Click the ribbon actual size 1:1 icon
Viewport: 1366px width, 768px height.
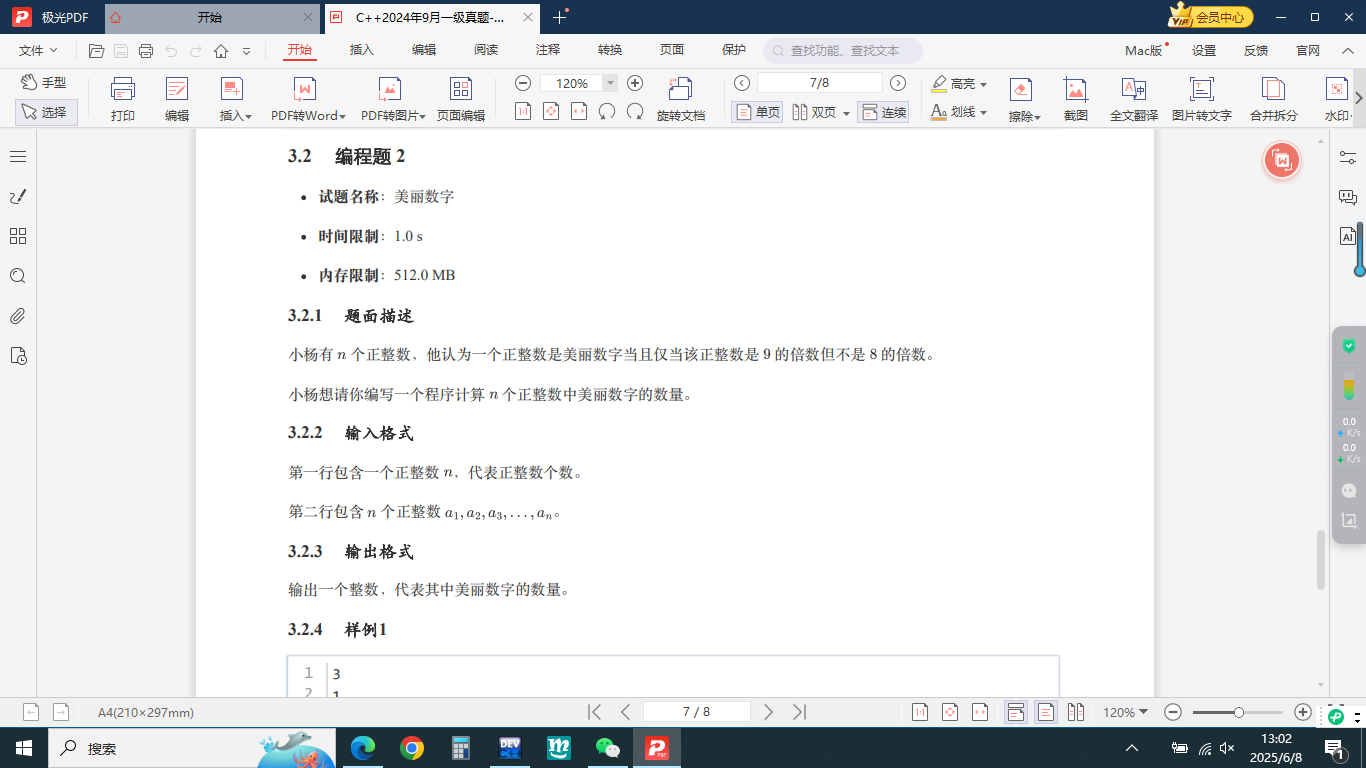[522, 111]
